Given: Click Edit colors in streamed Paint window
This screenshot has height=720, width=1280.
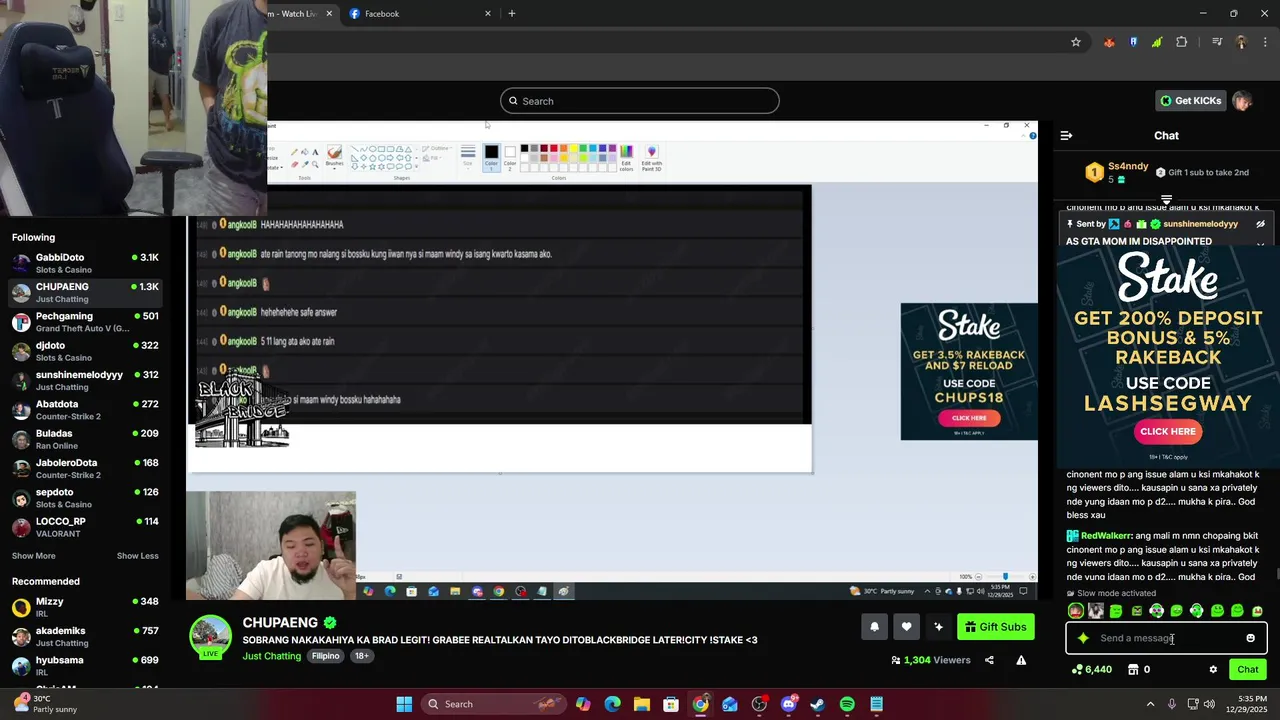Looking at the screenshot, I should pos(626,157).
